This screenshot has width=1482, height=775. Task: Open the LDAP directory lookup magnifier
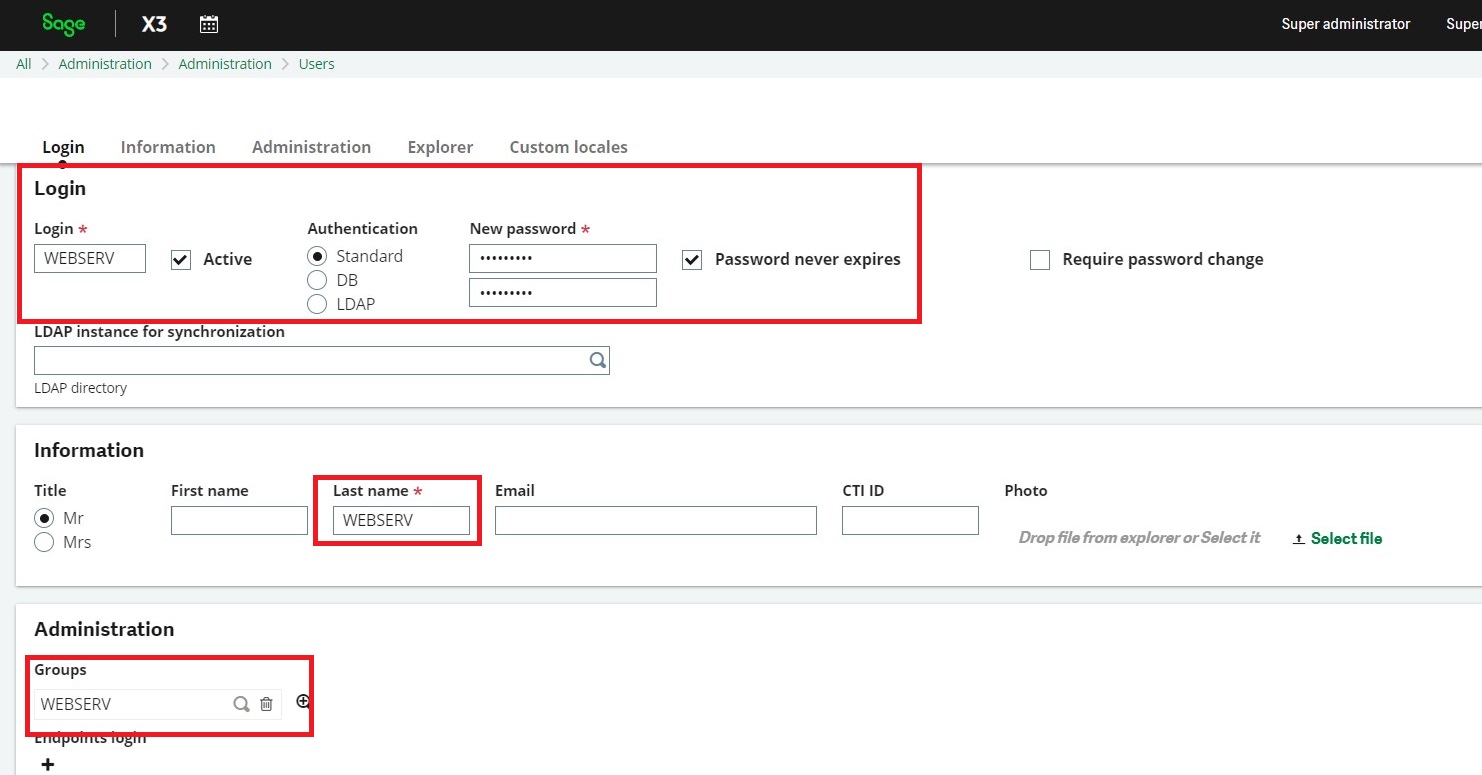click(x=597, y=359)
